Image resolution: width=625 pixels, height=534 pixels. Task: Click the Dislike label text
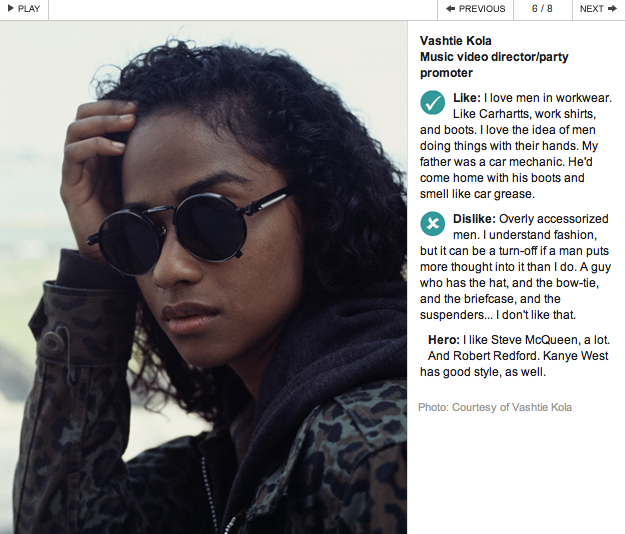474,219
